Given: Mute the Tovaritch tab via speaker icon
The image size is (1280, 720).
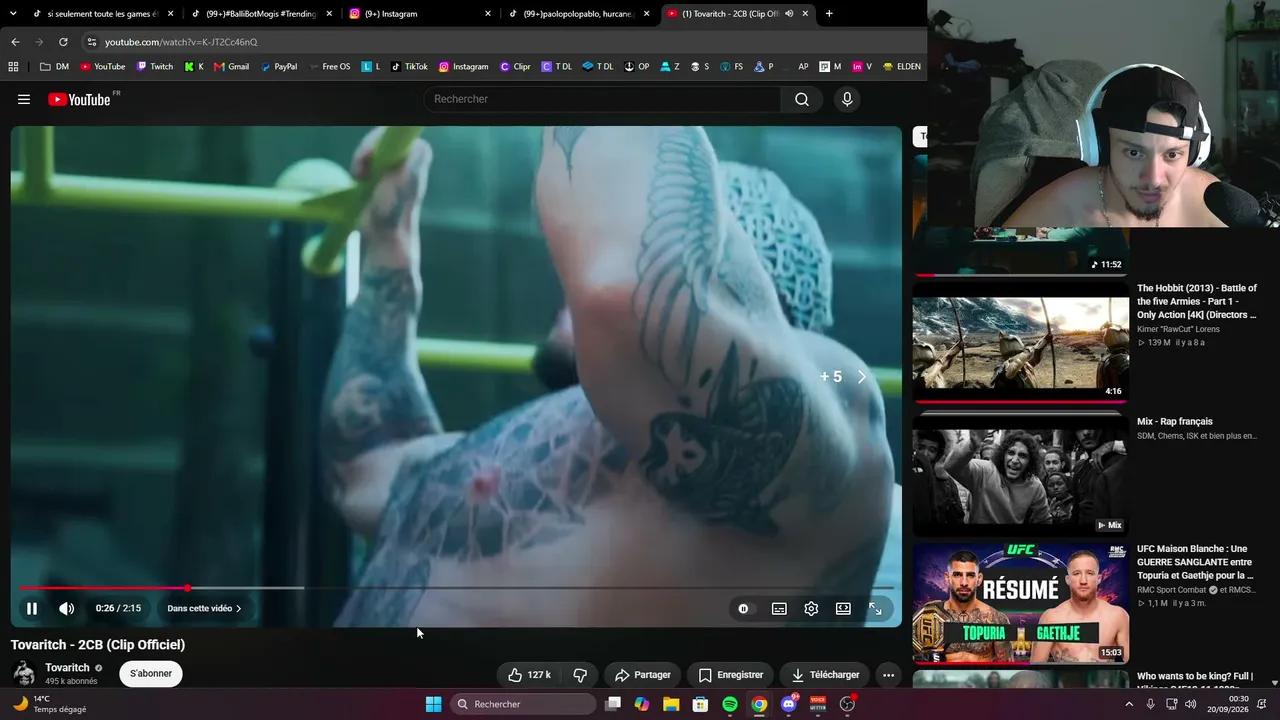Looking at the screenshot, I should point(790,13).
